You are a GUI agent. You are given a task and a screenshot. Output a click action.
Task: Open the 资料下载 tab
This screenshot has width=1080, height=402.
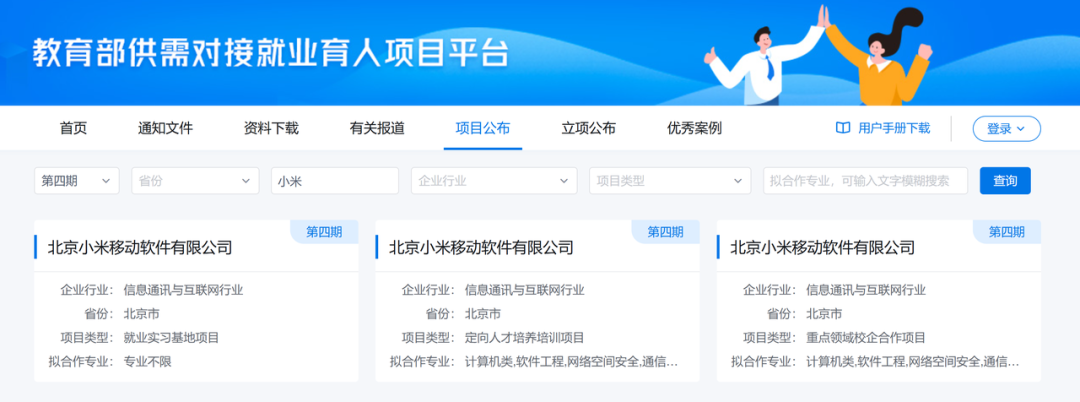click(271, 128)
